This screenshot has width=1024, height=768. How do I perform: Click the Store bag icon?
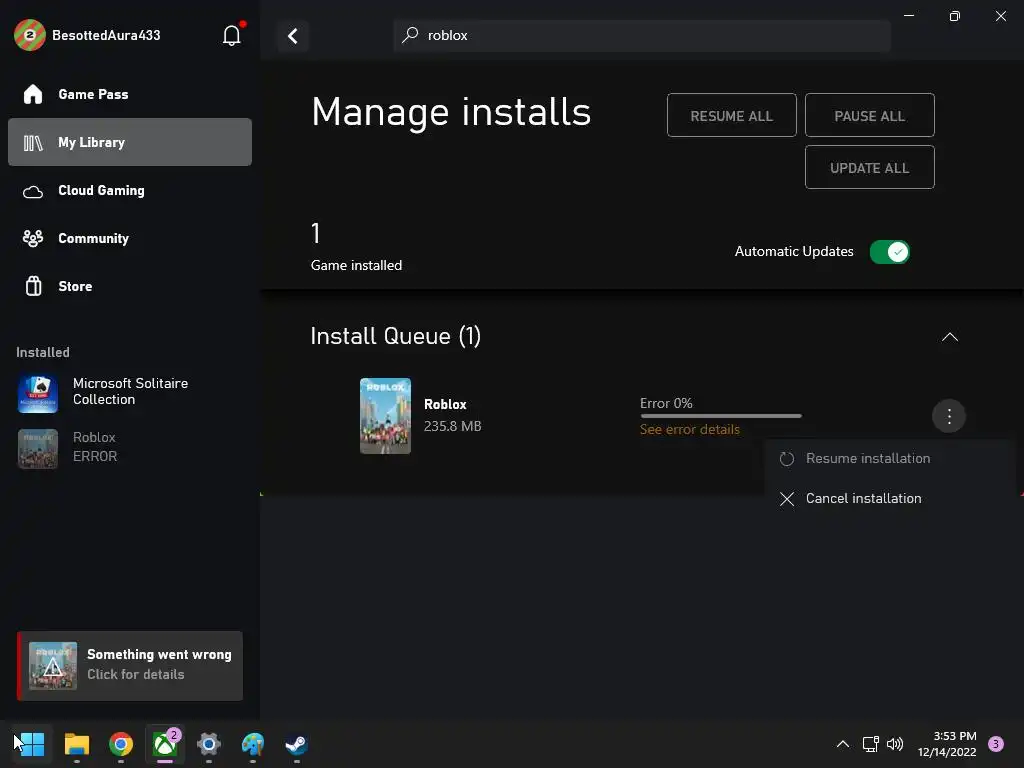(x=33, y=286)
